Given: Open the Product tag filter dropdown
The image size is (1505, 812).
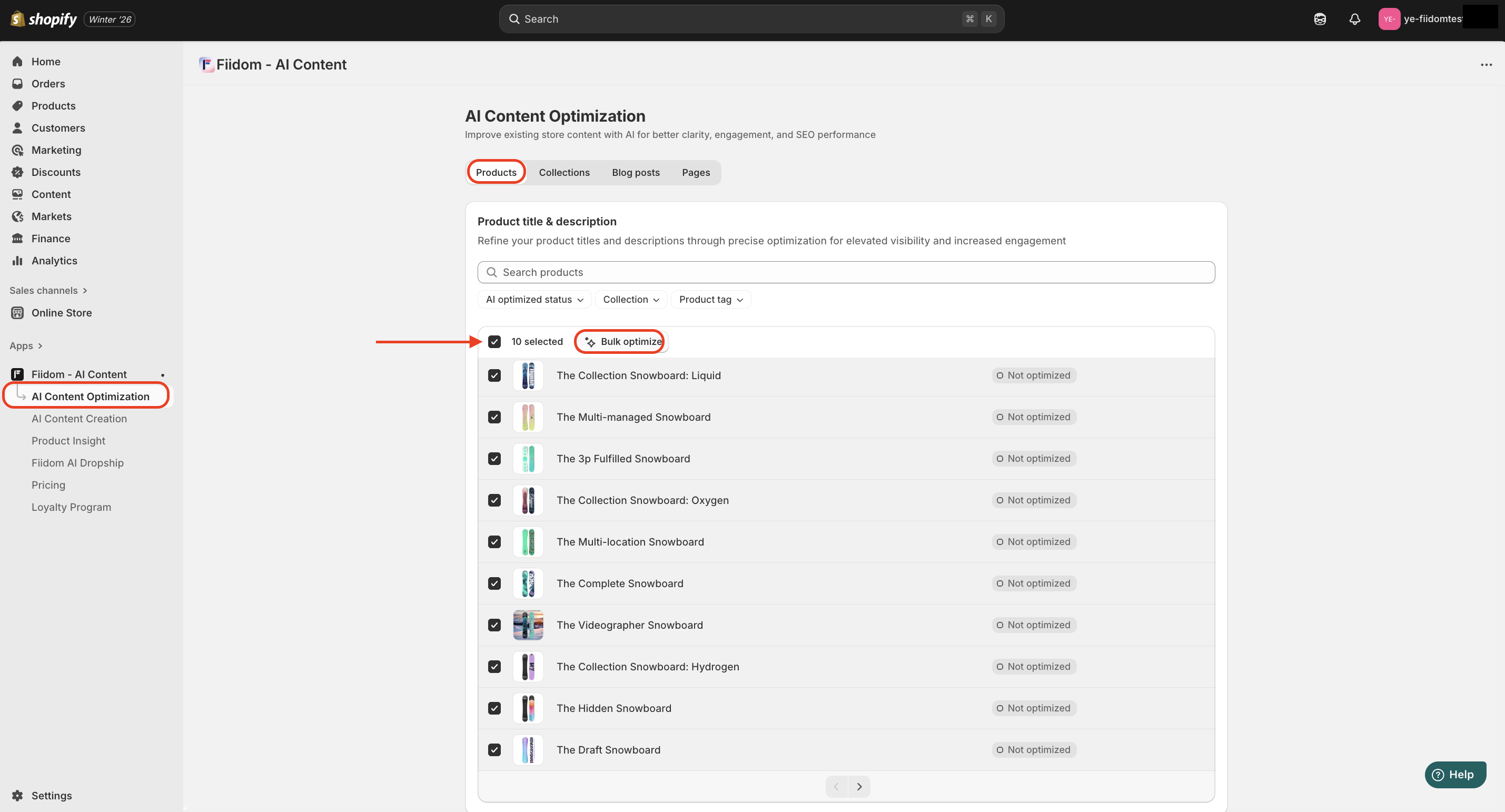Looking at the screenshot, I should click(710, 299).
